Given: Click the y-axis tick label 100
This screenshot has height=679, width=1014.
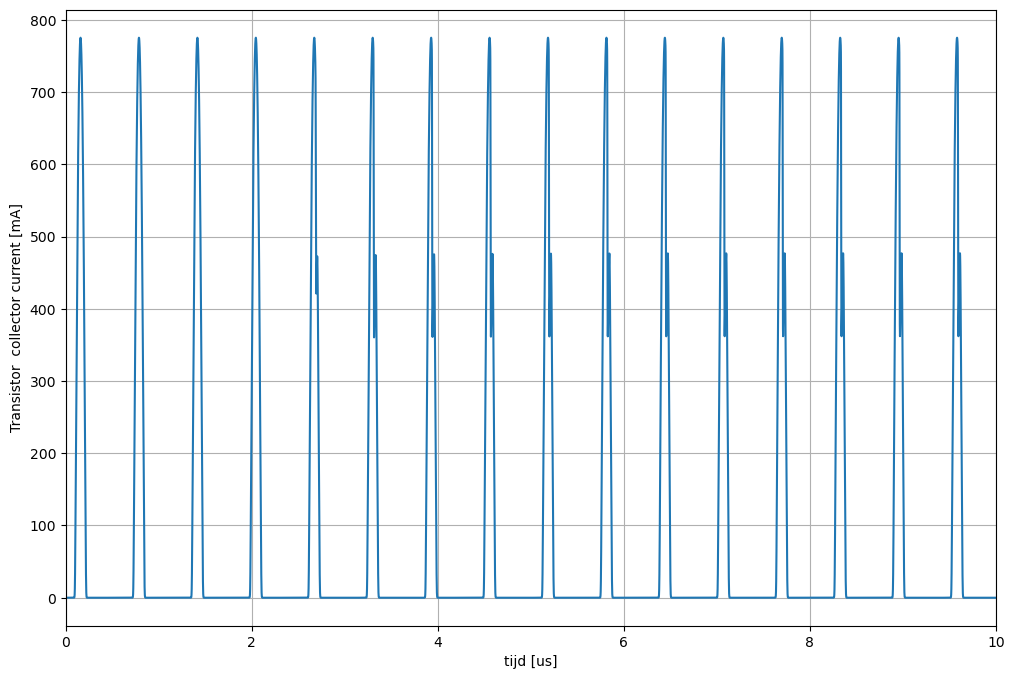Looking at the screenshot, I should pyautogui.click(x=43, y=526).
